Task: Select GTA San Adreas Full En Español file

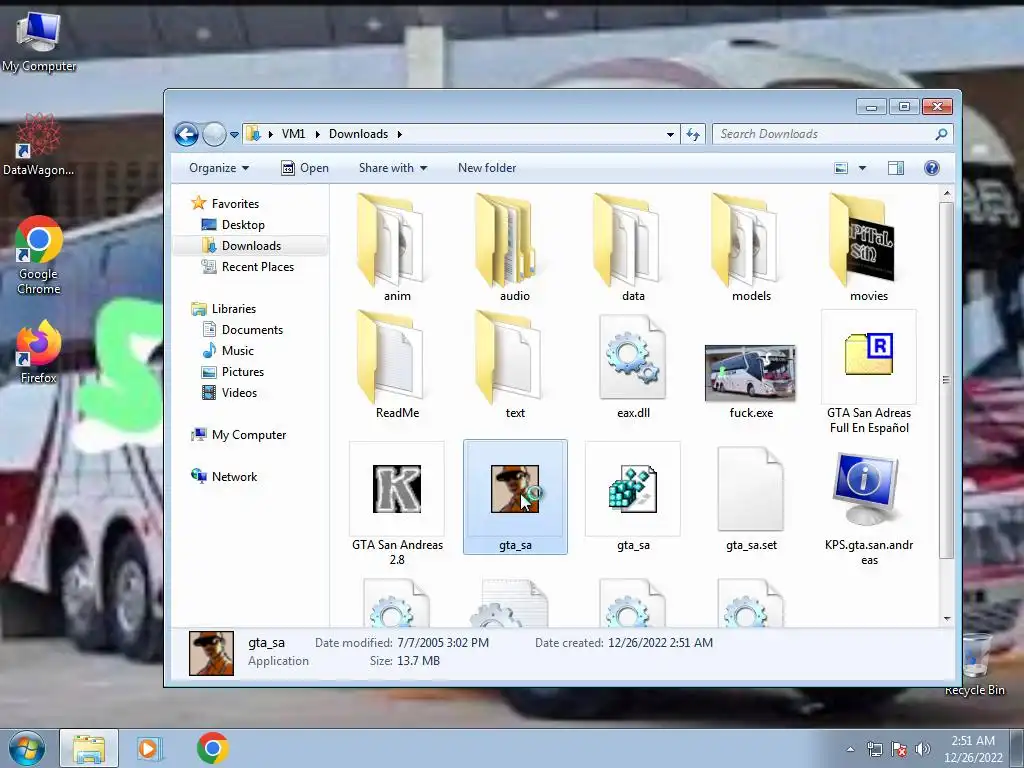Action: [869, 372]
